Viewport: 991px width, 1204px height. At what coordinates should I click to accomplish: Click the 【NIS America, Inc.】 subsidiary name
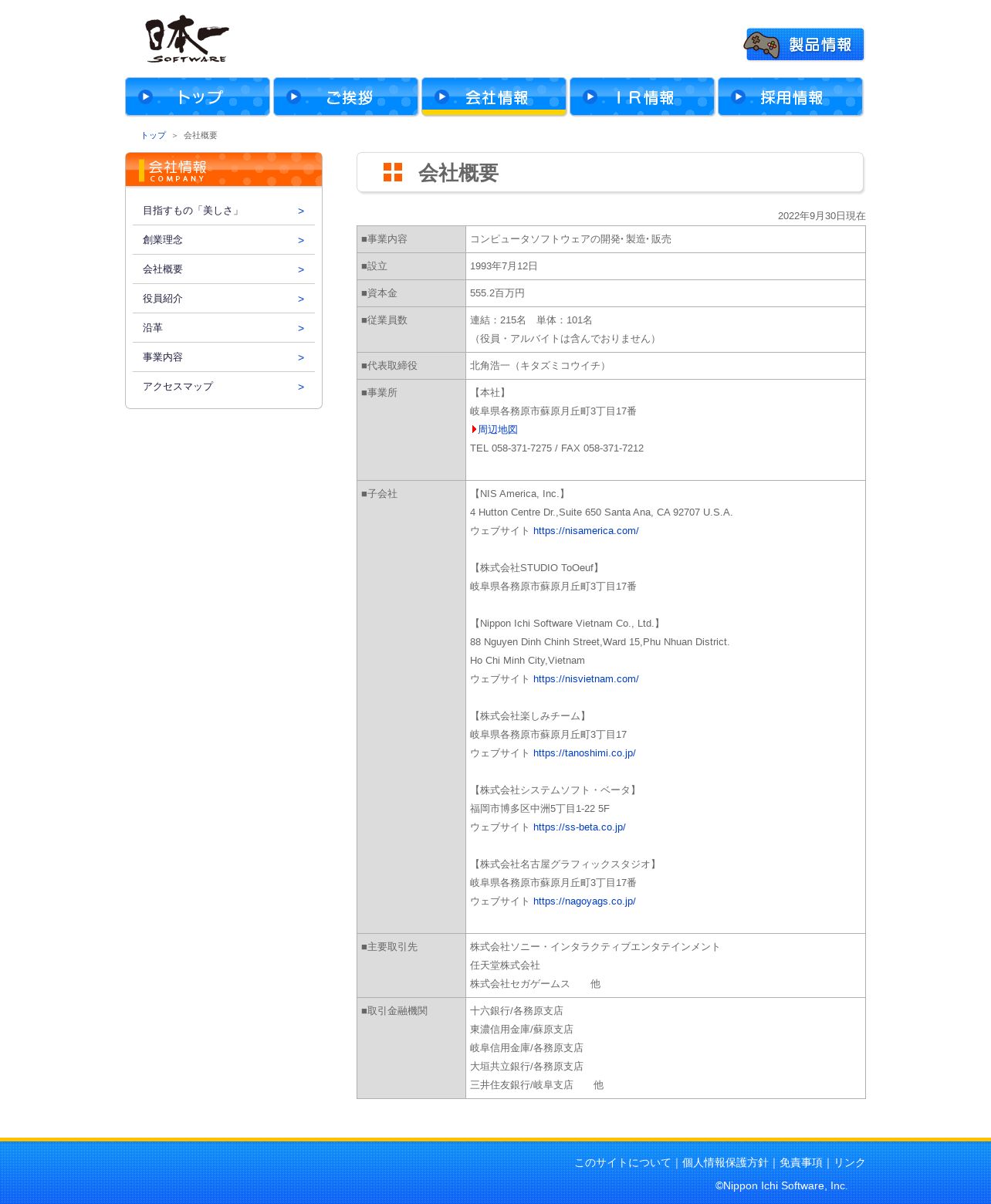(x=519, y=494)
